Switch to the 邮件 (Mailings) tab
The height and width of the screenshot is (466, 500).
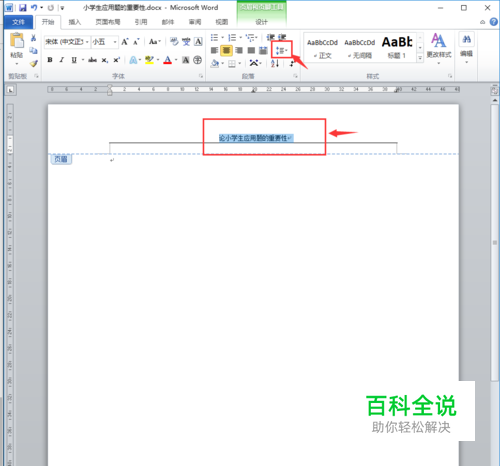pos(168,22)
